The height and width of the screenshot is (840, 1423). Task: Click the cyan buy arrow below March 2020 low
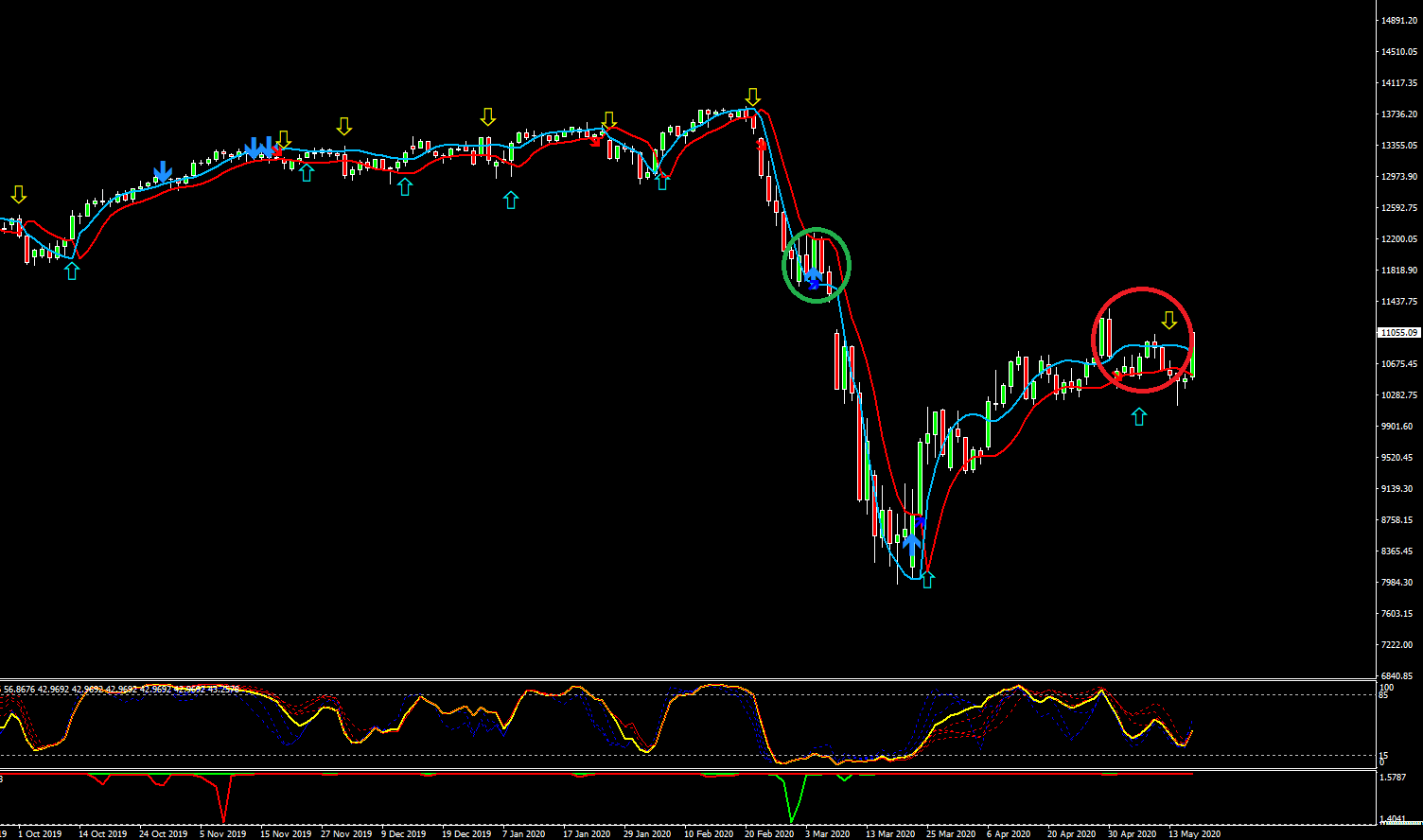(927, 579)
